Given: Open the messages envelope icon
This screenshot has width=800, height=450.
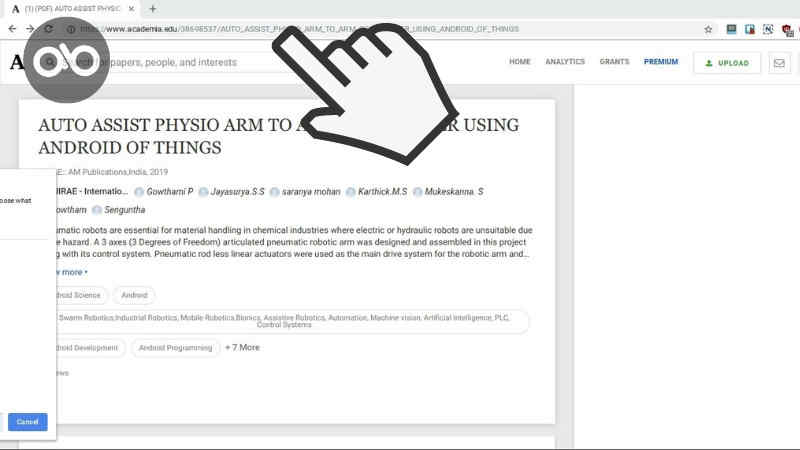Looking at the screenshot, I should [779, 63].
